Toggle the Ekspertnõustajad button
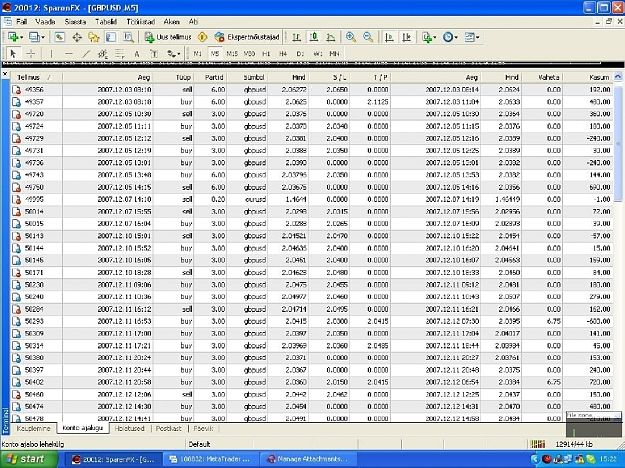 coord(247,37)
